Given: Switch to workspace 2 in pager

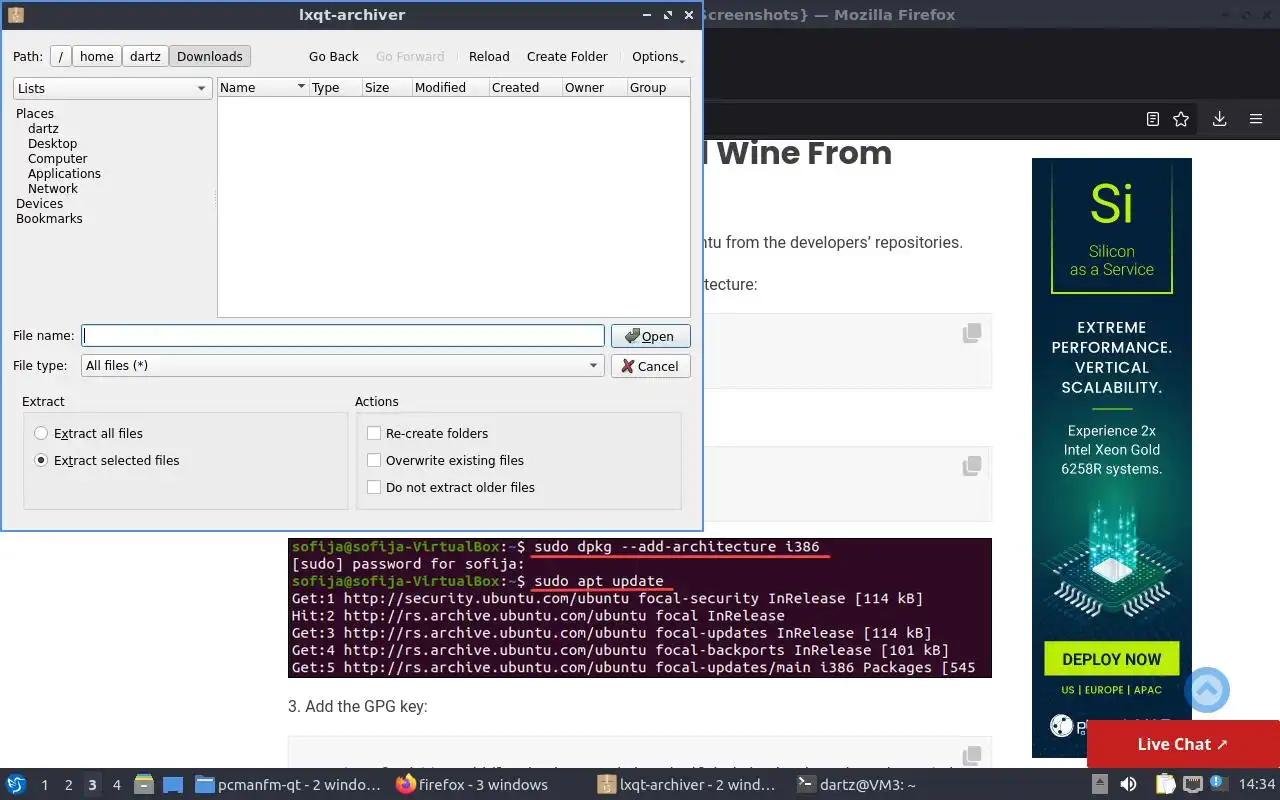Looking at the screenshot, I should tap(68, 785).
